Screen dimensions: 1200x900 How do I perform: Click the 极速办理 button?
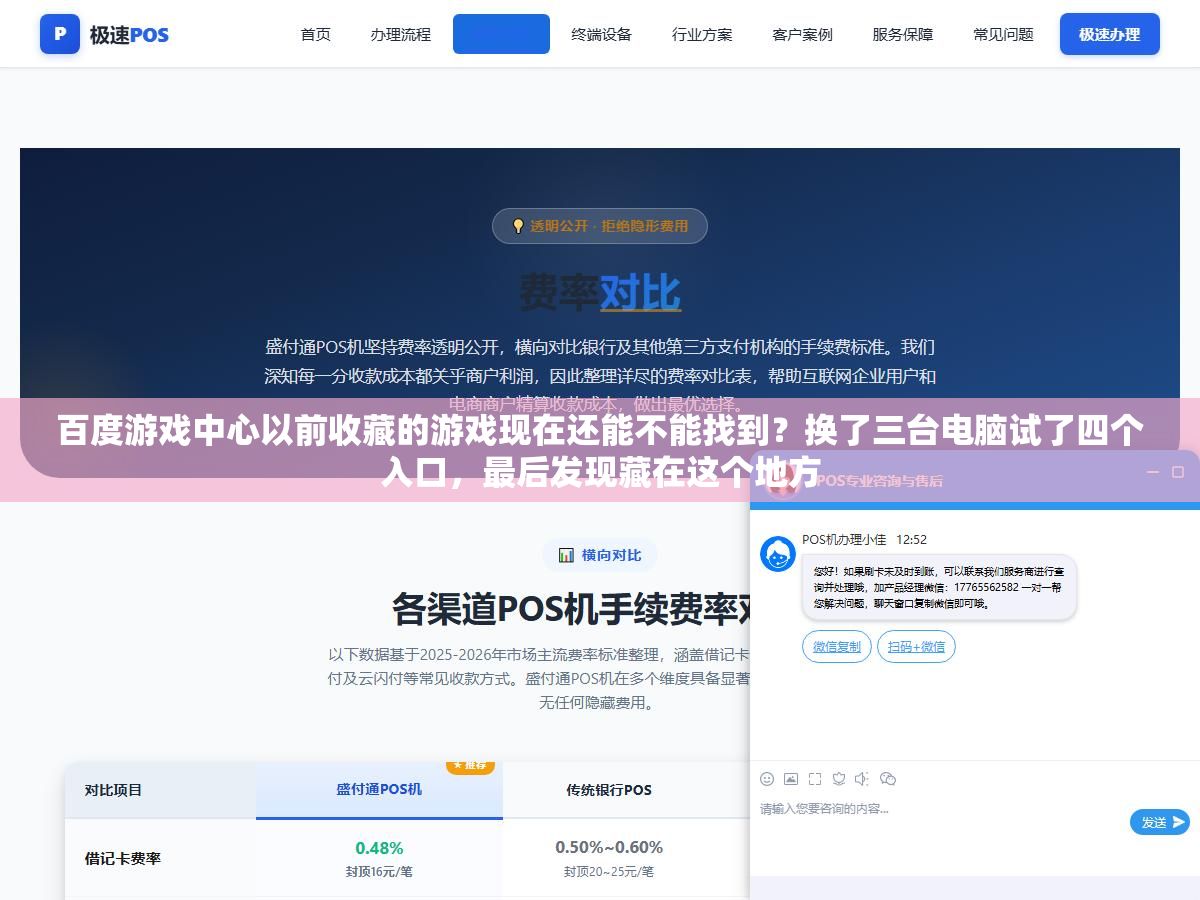(x=1109, y=34)
